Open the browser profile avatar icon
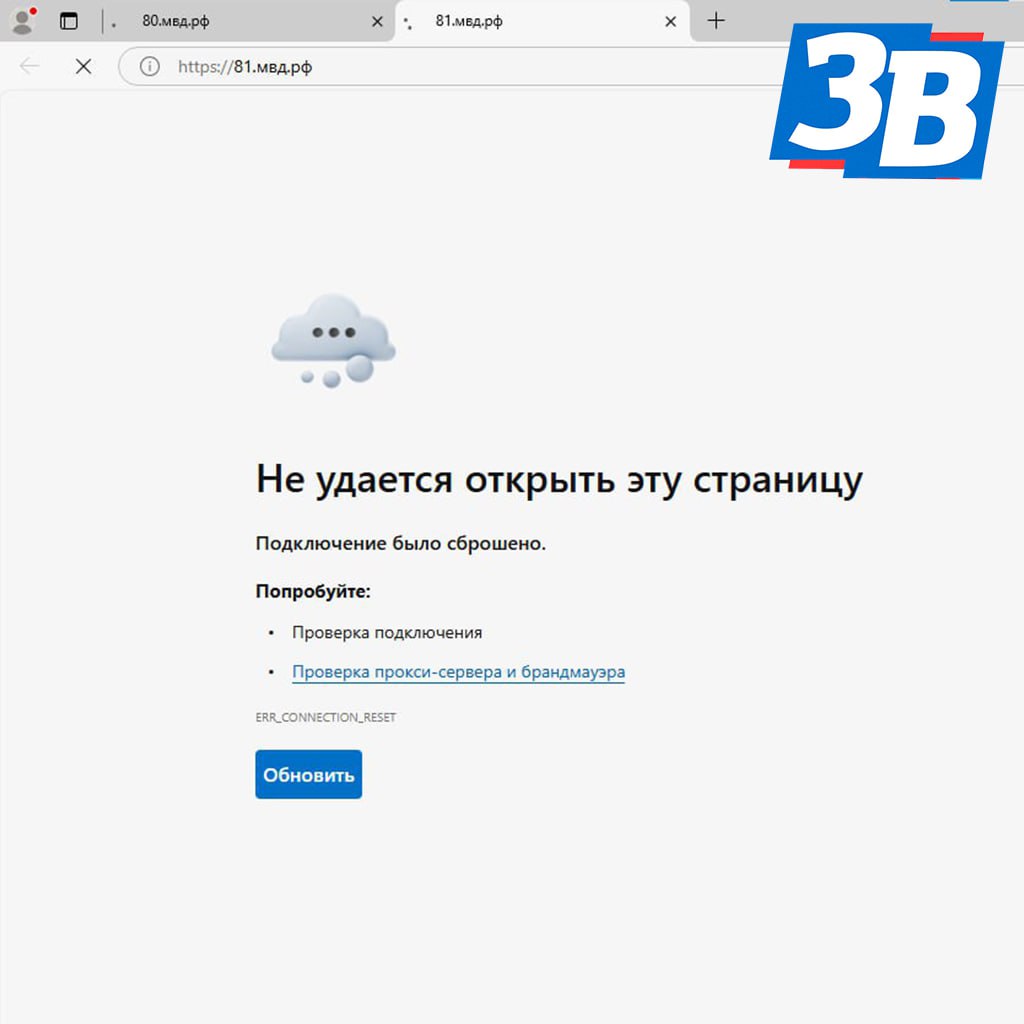The image size is (1024, 1024). (x=24, y=21)
